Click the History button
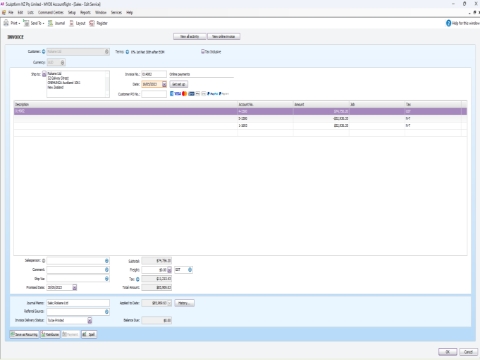The image size is (480, 360). [184, 303]
